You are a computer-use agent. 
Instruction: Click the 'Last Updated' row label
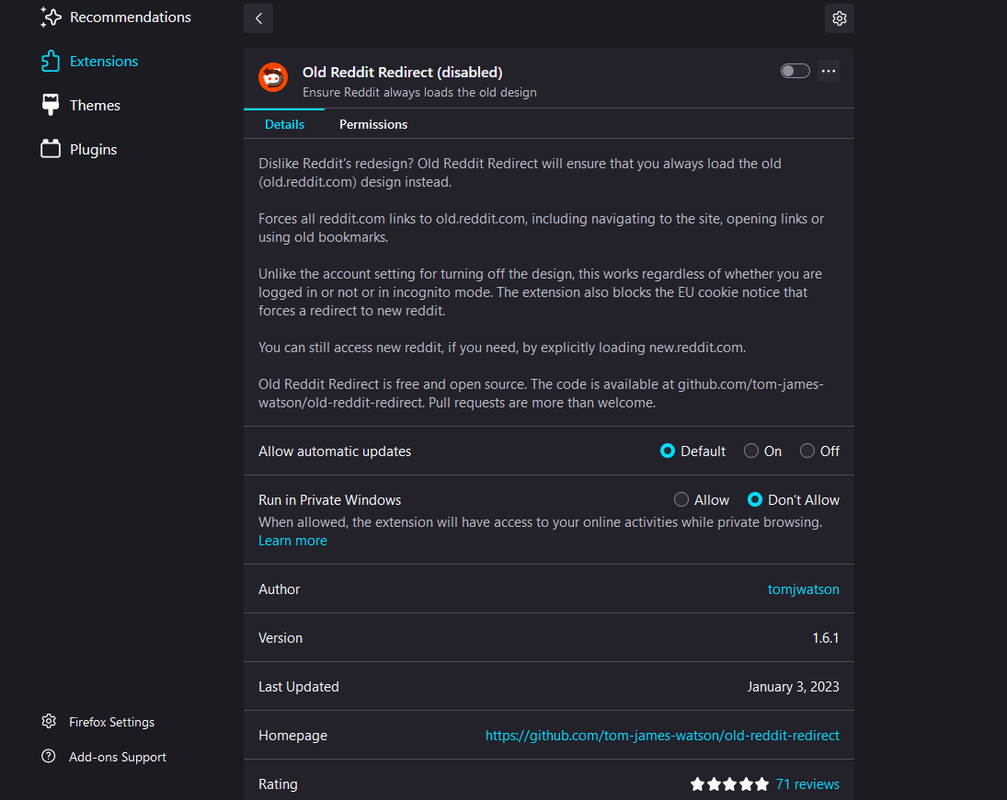299,687
